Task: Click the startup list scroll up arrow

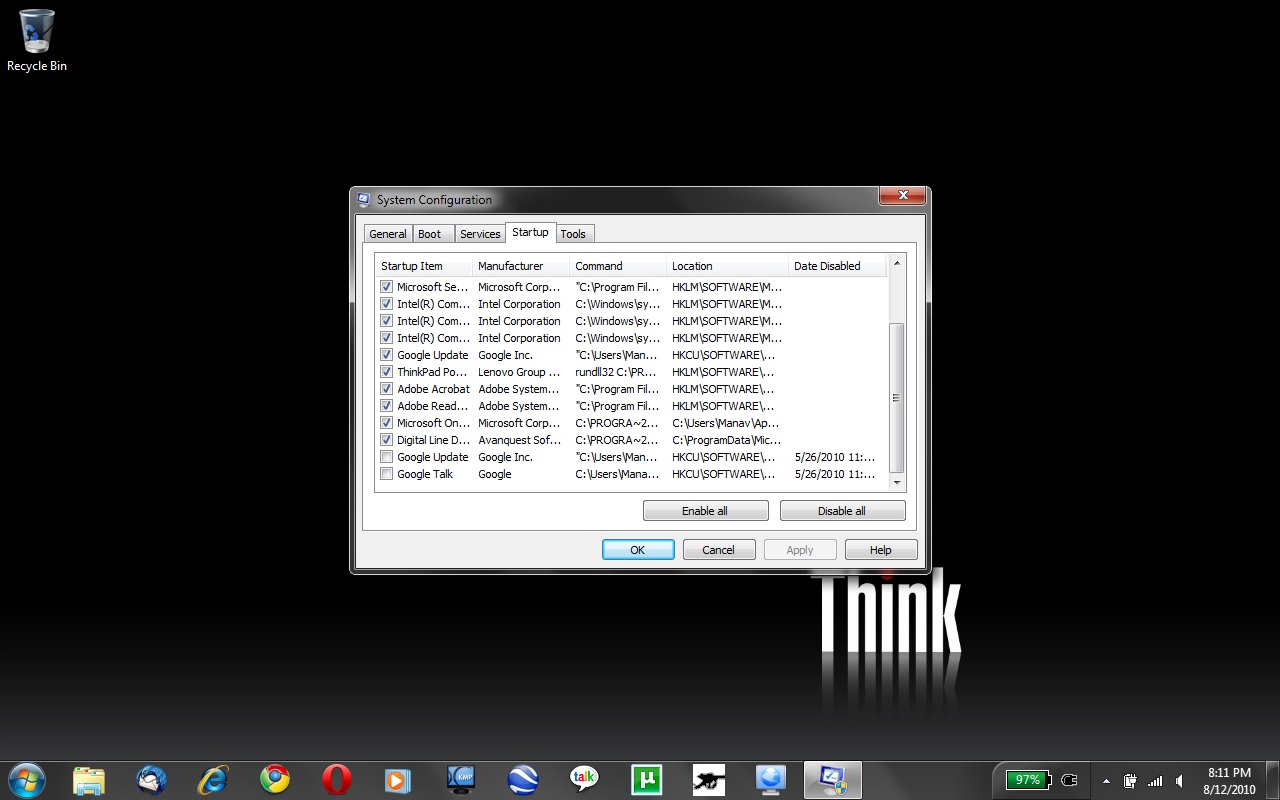Action: click(896, 264)
